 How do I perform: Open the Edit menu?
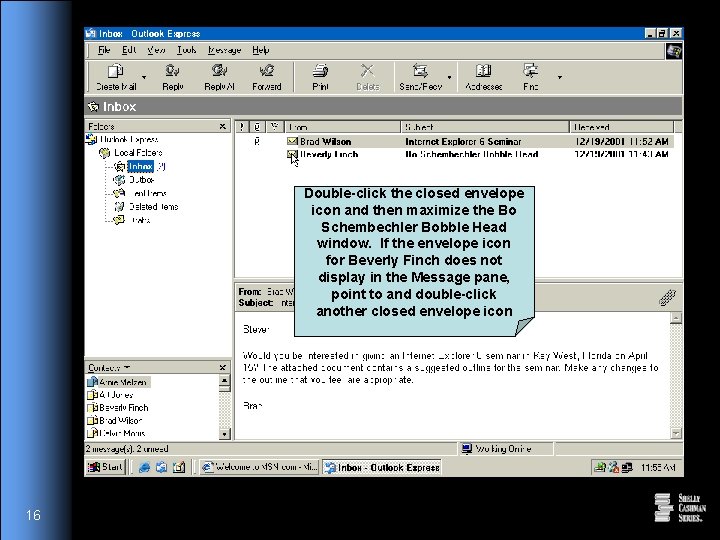(129, 50)
